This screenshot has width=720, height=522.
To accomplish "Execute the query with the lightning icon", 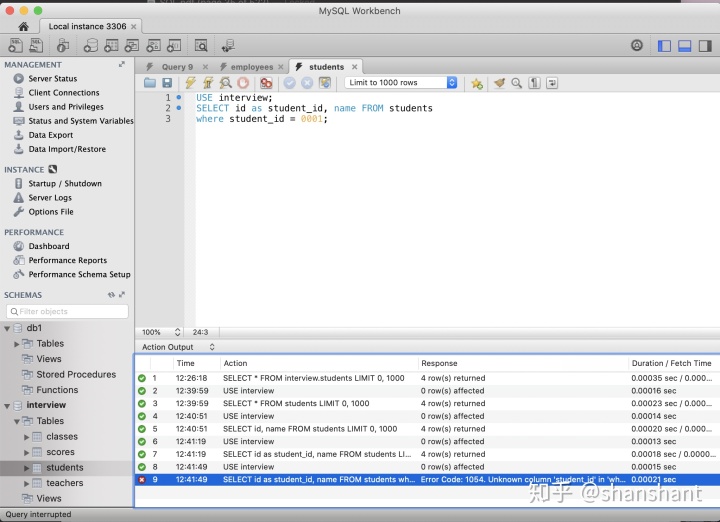I will point(190,83).
